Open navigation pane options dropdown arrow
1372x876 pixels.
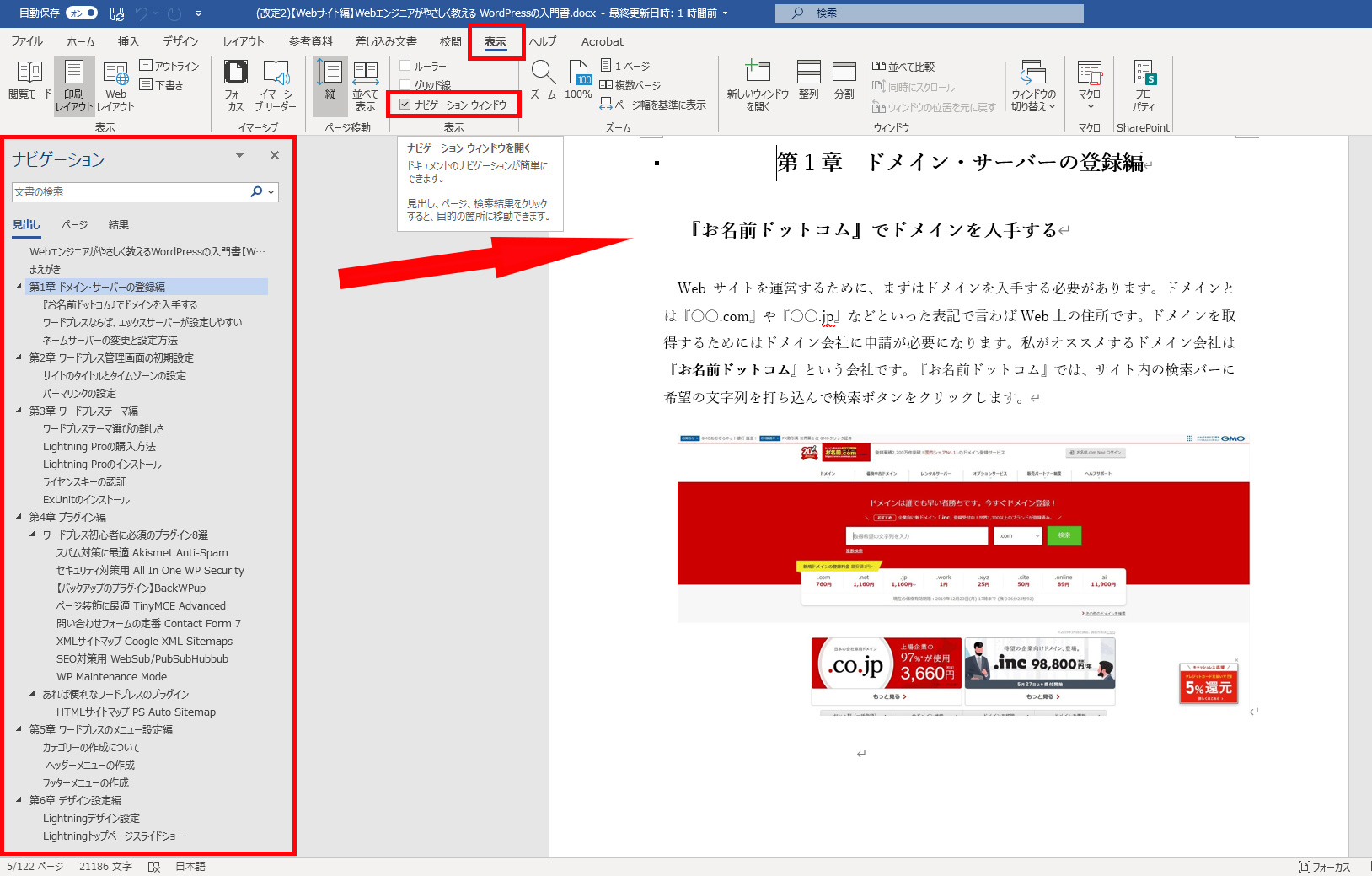(x=239, y=155)
